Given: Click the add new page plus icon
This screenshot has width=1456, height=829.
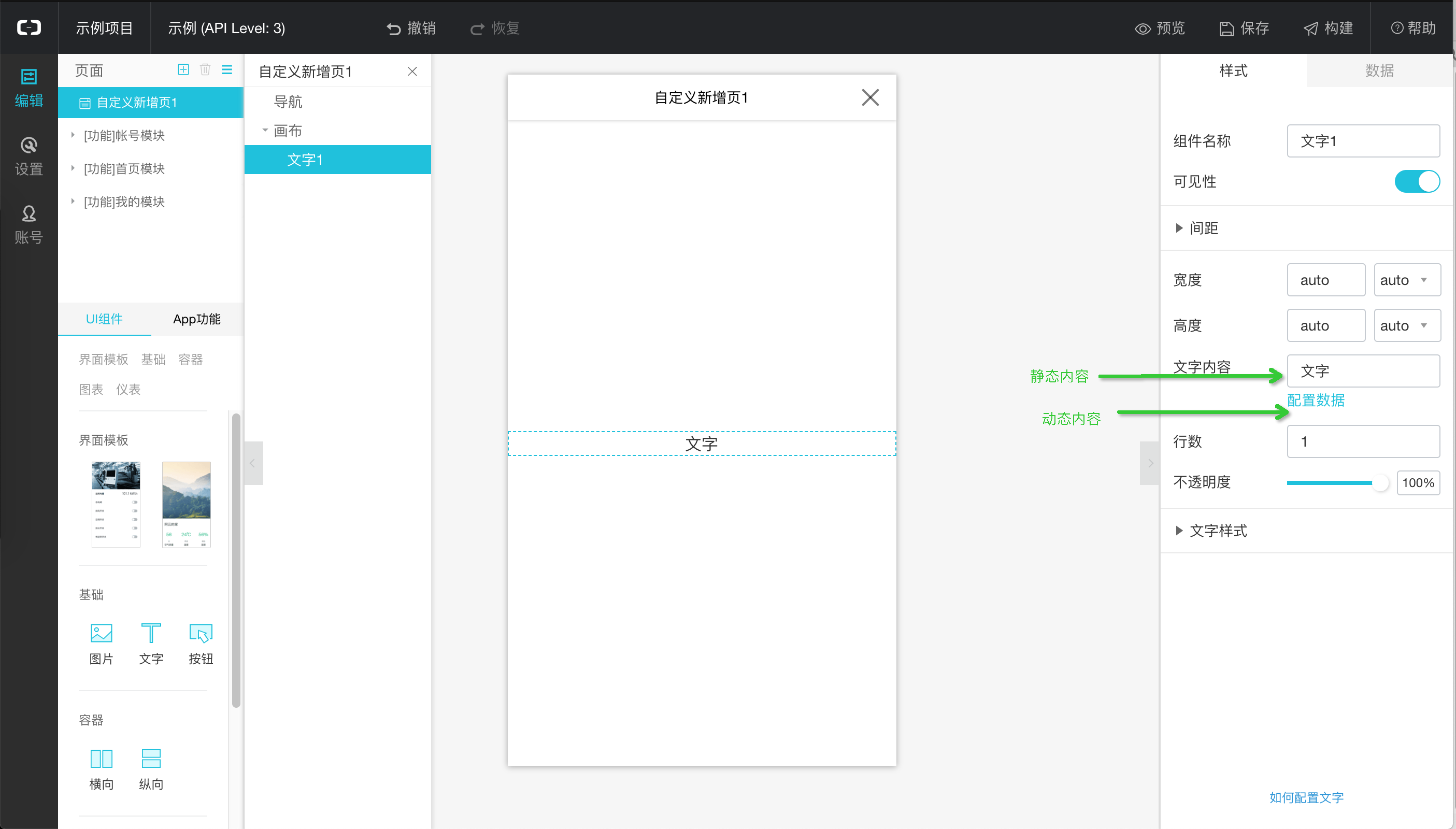Looking at the screenshot, I should pos(183,69).
